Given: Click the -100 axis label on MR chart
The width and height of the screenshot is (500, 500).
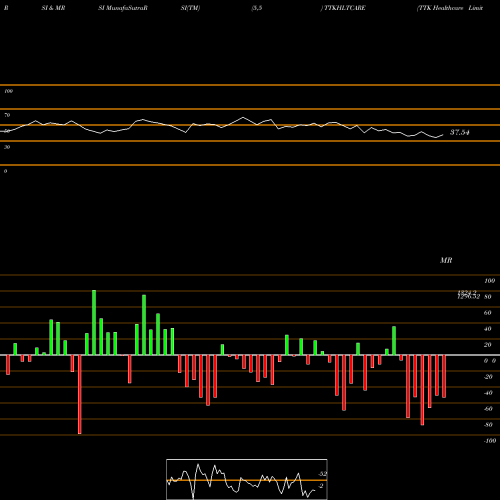Looking at the screenshot, I should (489, 441).
